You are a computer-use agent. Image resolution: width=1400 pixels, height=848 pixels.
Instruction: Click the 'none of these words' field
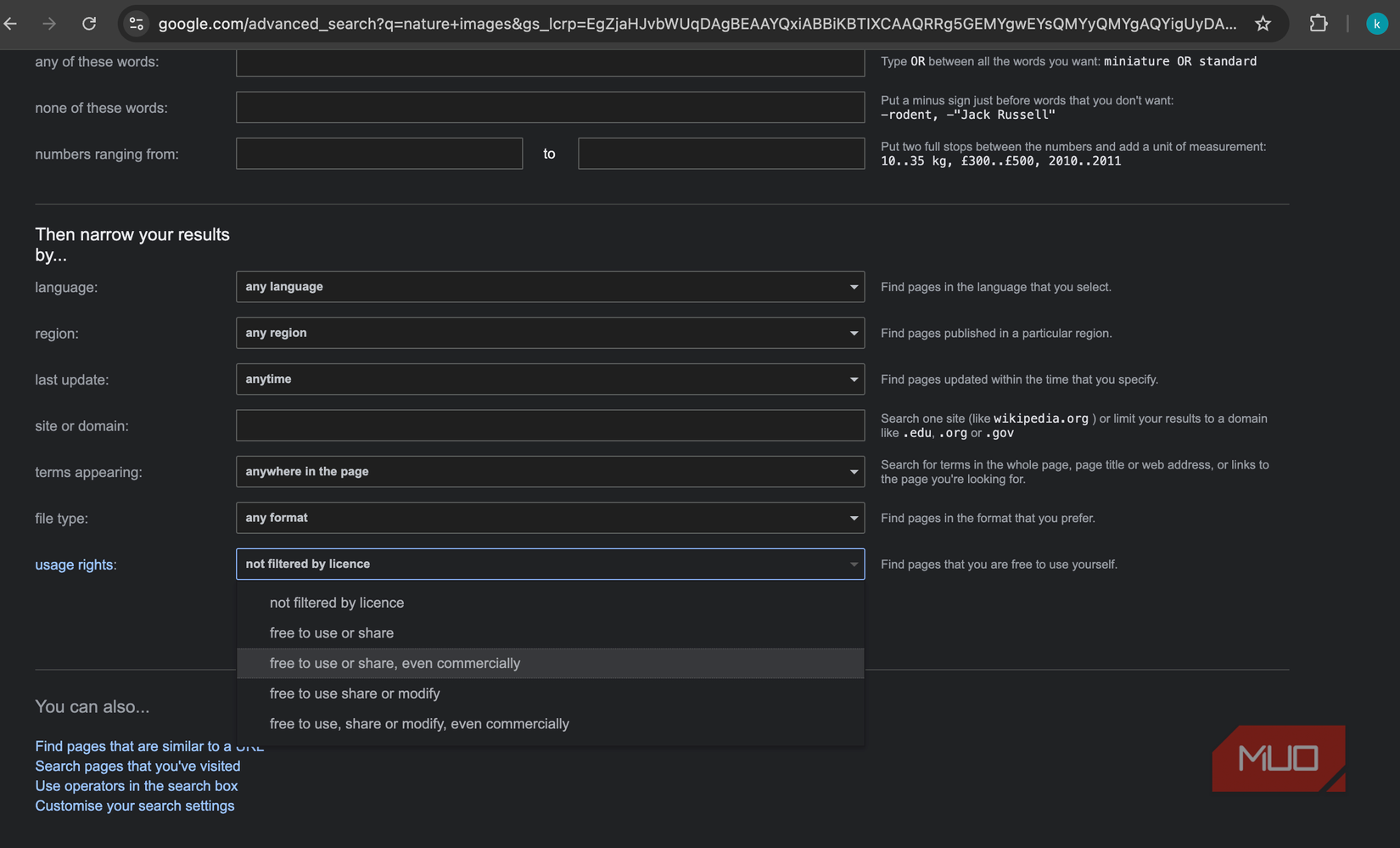coord(550,108)
